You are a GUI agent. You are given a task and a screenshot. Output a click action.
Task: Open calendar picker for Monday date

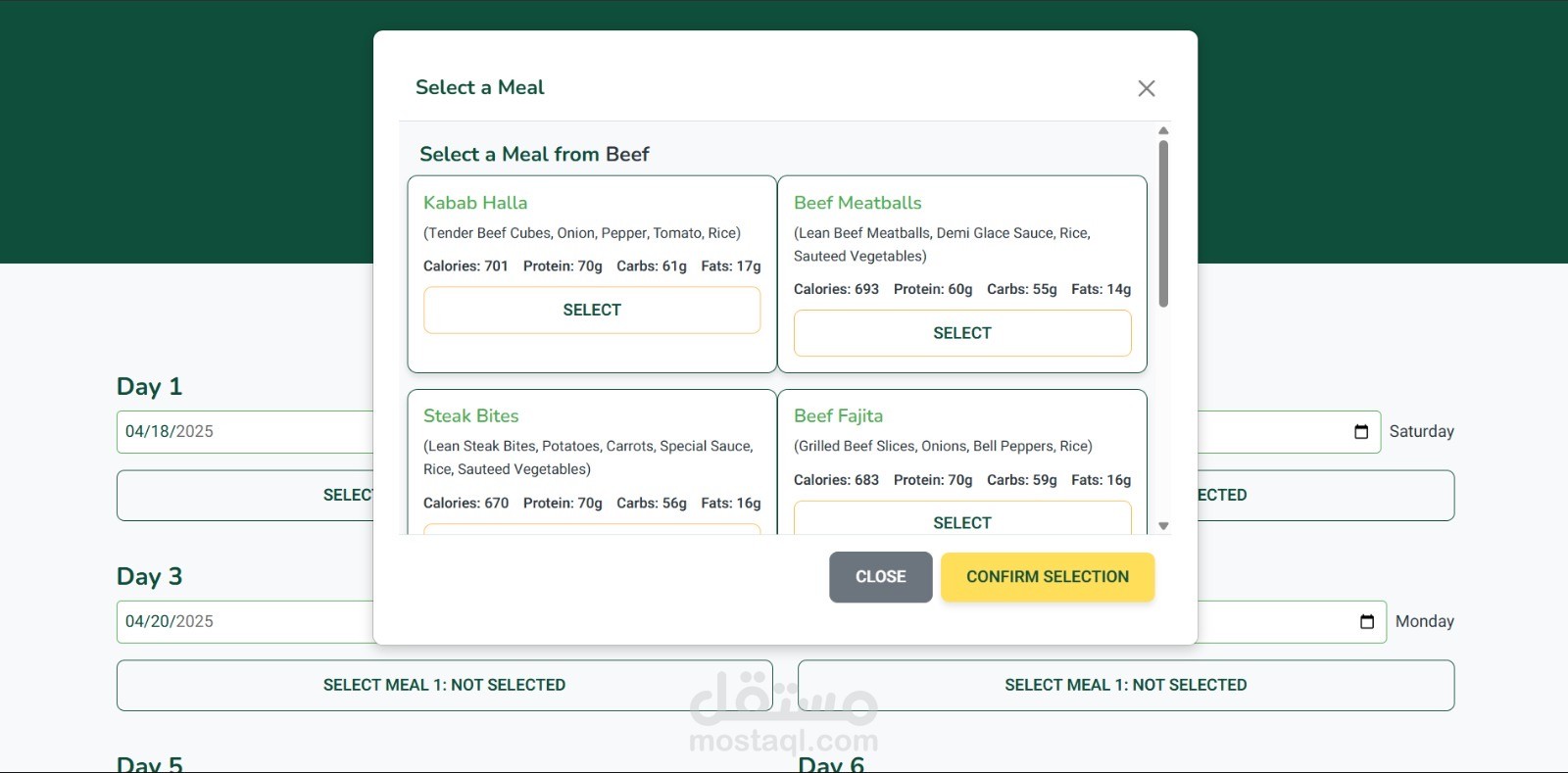coord(1367,622)
